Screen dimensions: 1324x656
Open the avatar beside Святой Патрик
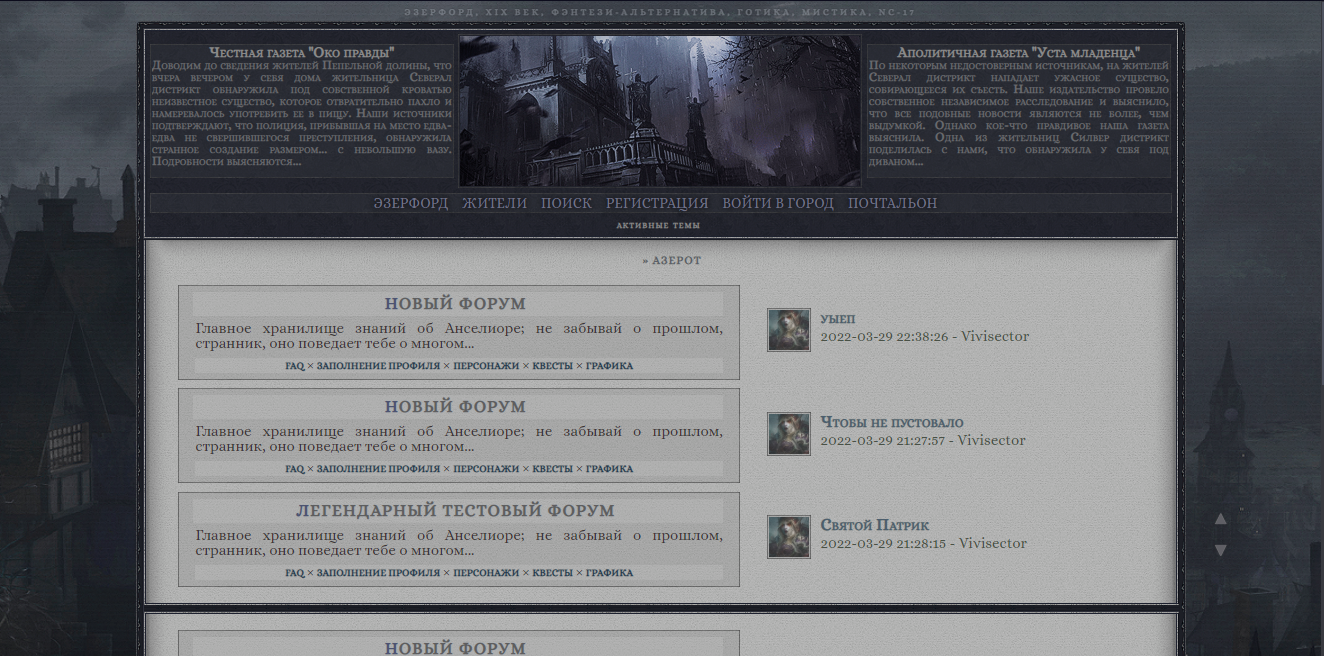(789, 537)
